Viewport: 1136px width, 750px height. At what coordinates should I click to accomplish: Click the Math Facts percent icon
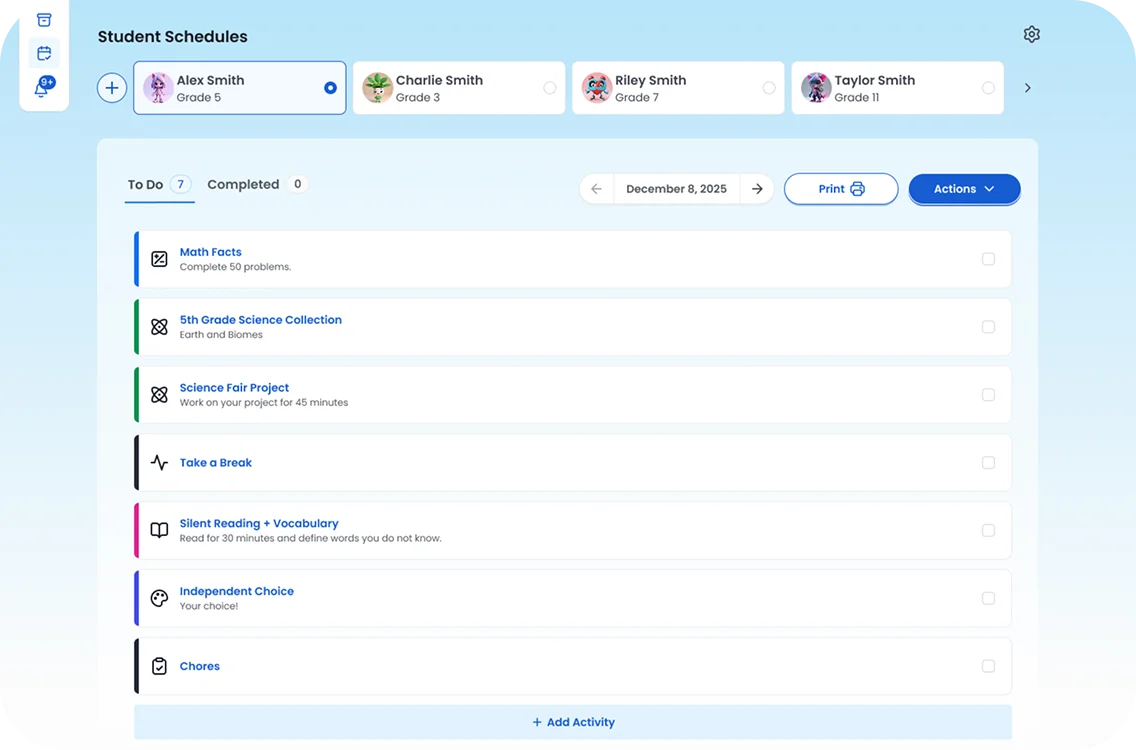159,259
